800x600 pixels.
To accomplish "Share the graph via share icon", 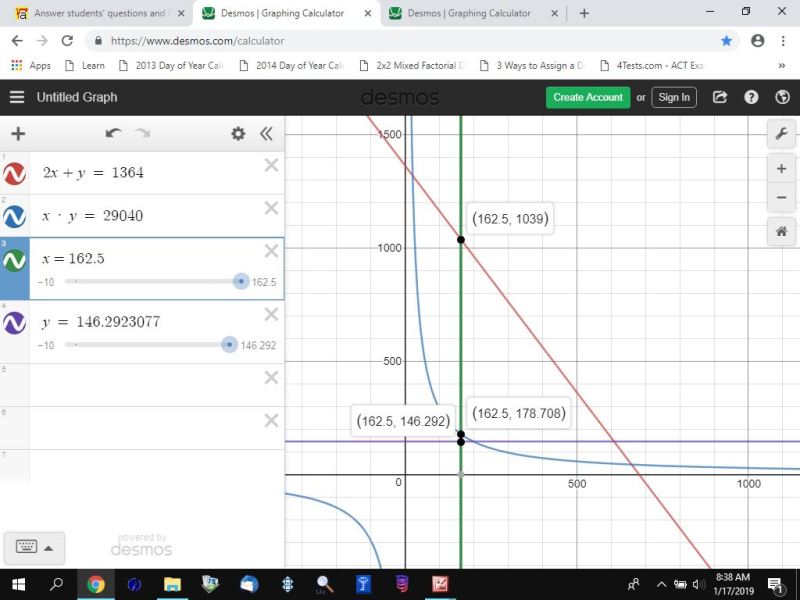I will (719, 97).
